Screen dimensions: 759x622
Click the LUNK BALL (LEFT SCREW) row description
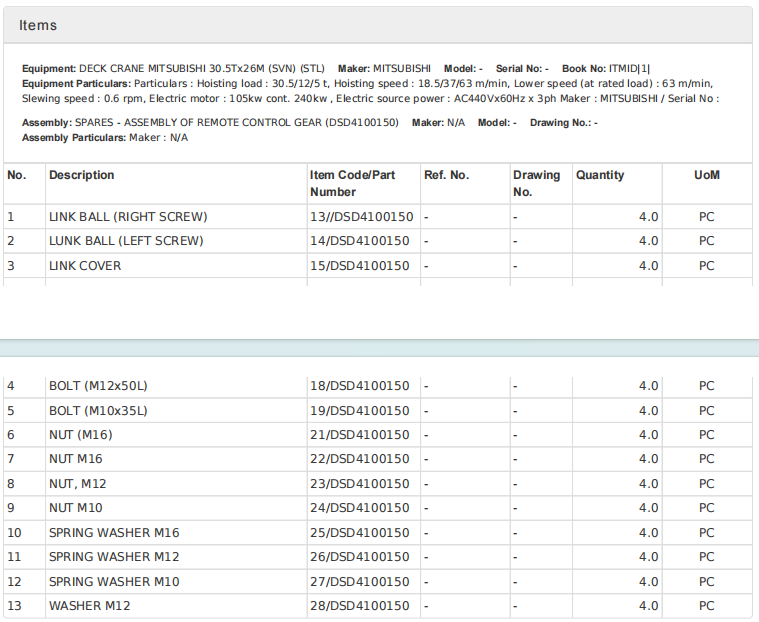point(126,241)
